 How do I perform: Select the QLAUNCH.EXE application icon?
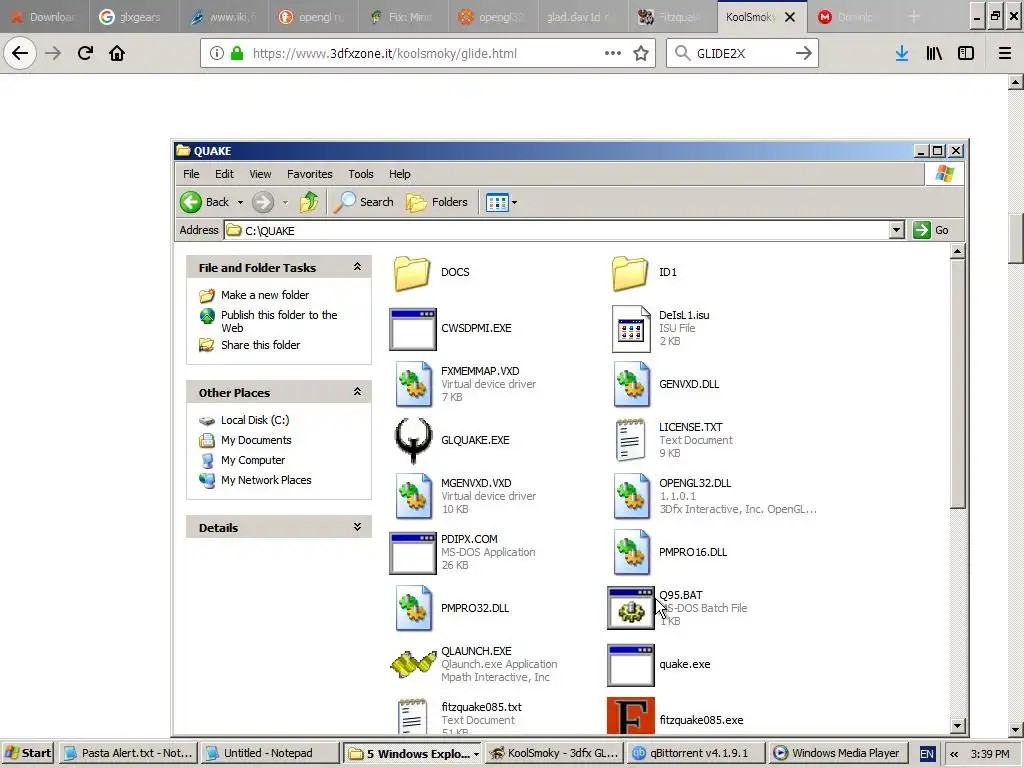point(413,664)
